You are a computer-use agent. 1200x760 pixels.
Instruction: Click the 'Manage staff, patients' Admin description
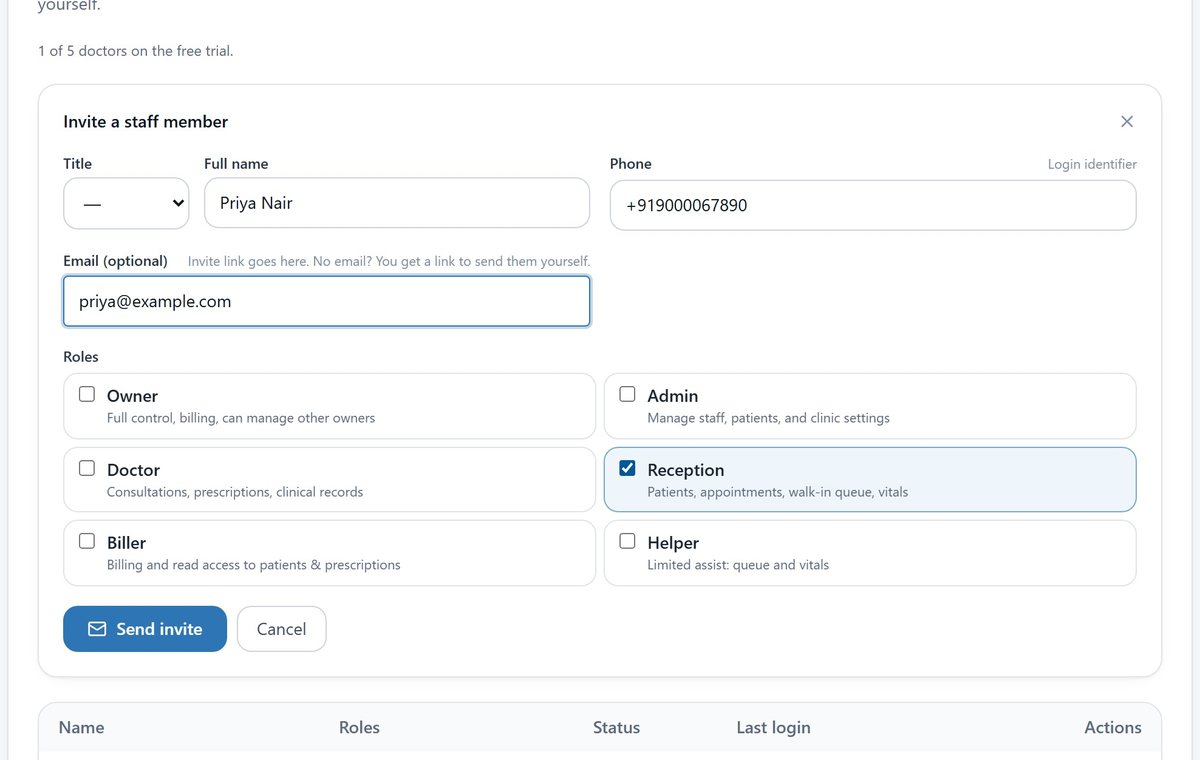point(768,418)
